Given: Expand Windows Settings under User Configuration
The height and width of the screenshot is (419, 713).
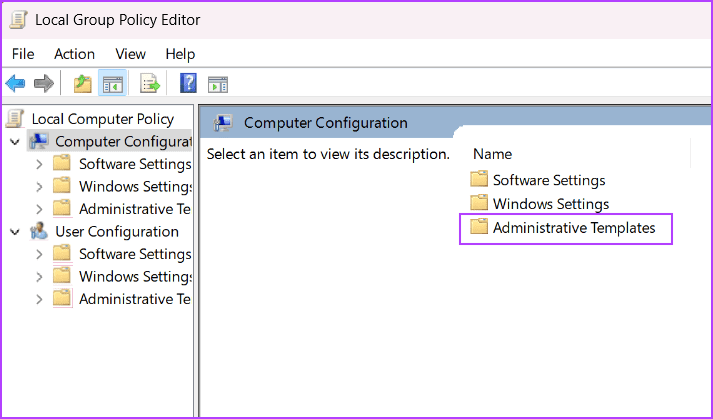Looking at the screenshot, I should (40, 277).
